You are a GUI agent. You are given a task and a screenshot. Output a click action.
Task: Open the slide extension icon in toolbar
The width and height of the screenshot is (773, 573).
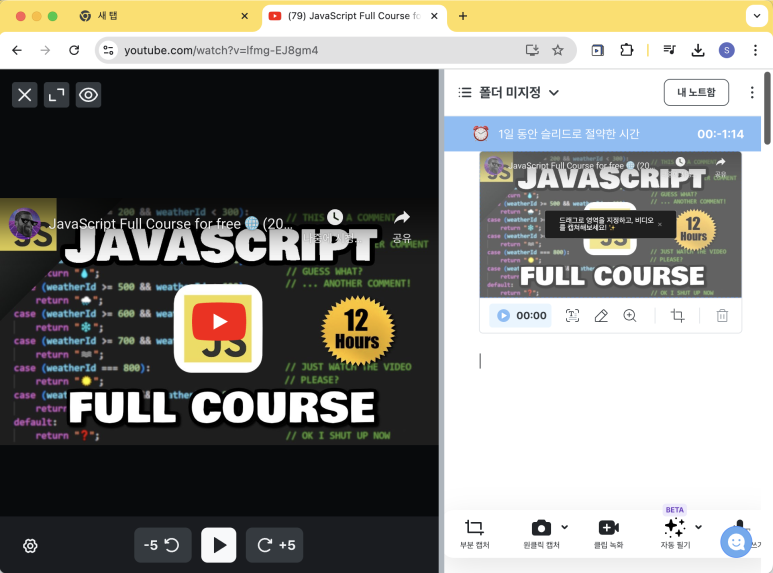[x=597, y=50]
